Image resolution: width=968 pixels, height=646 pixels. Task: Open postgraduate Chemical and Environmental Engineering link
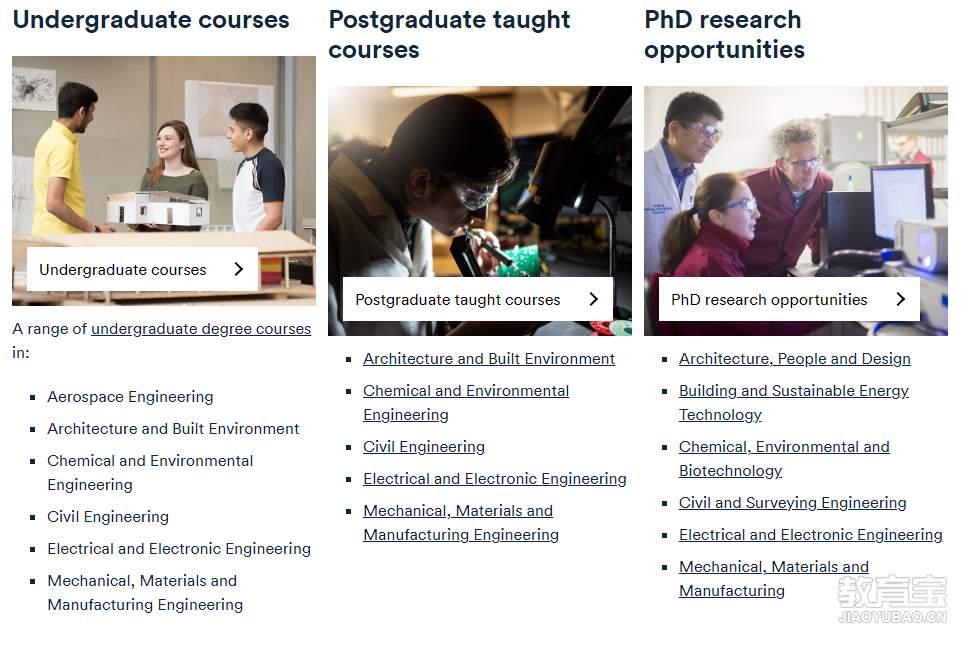[x=466, y=403]
